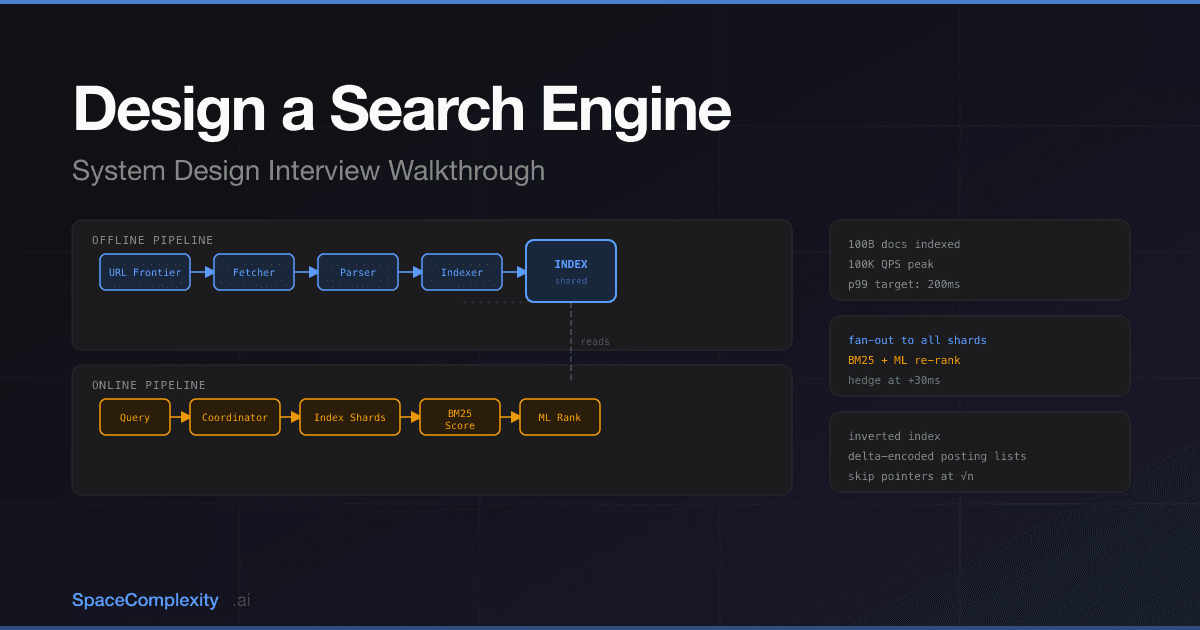This screenshot has height=630, width=1200.
Task: Click the 'ONLINE PIPELINE' label
Action: pyautogui.click(x=149, y=385)
